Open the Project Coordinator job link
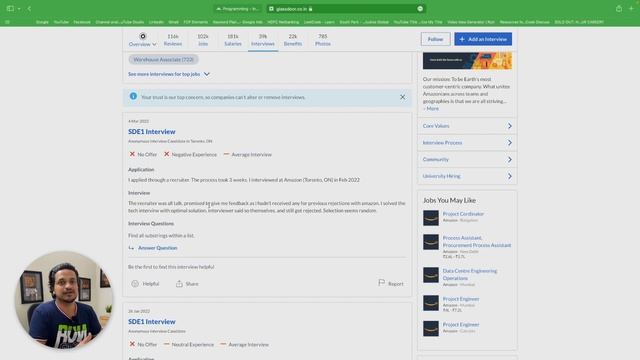640x360 pixels. click(x=463, y=214)
